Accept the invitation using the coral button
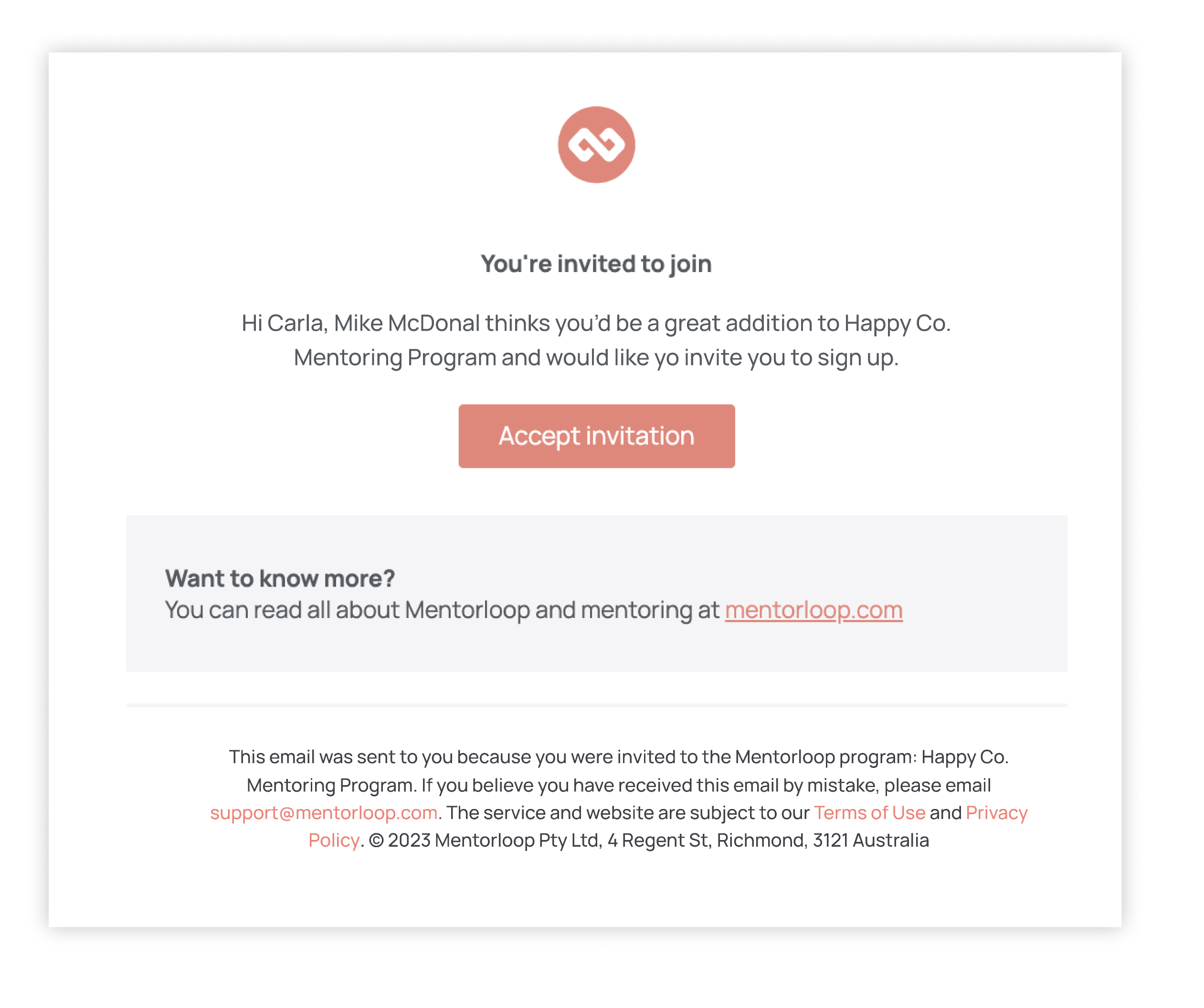 tap(596, 436)
